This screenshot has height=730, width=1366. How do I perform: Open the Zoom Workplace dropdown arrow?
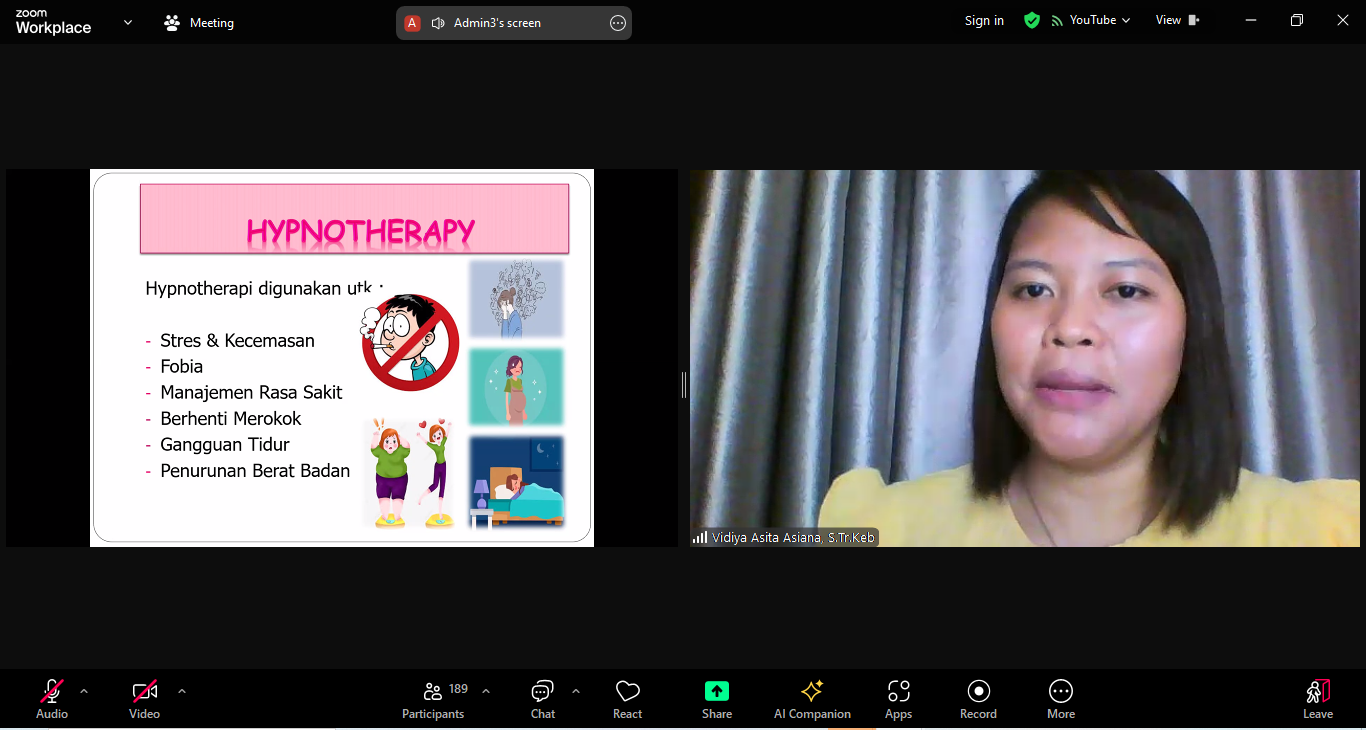[x=128, y=22]
